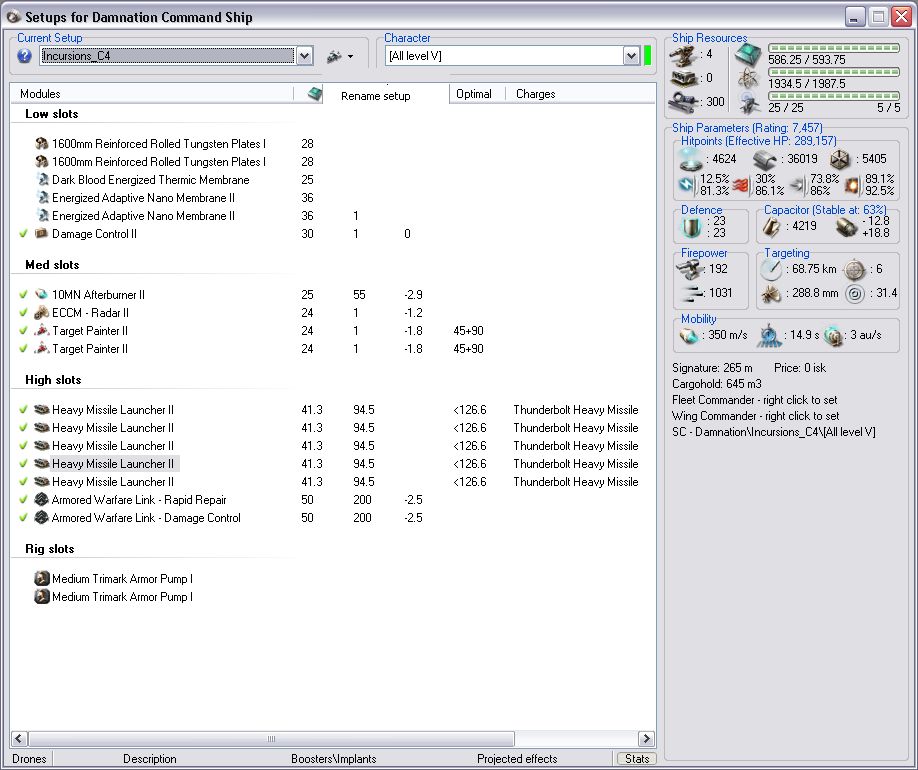Click the capacitor recharge icon beside -12.8
This screenshot has height=770, width=918.
(x=846, y=227)
